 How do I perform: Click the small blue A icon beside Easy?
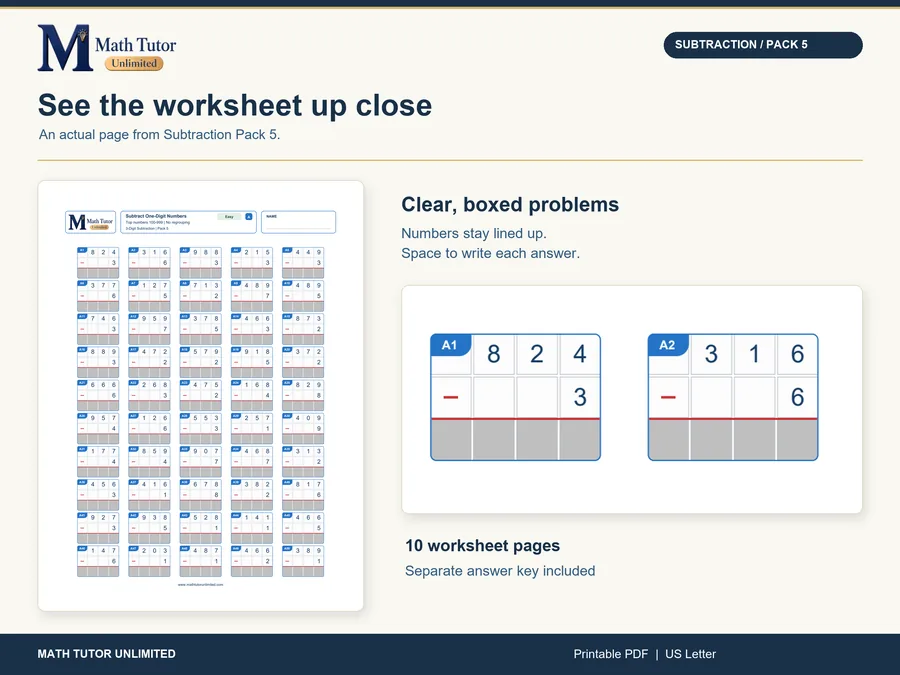click(x=249, y=216)
